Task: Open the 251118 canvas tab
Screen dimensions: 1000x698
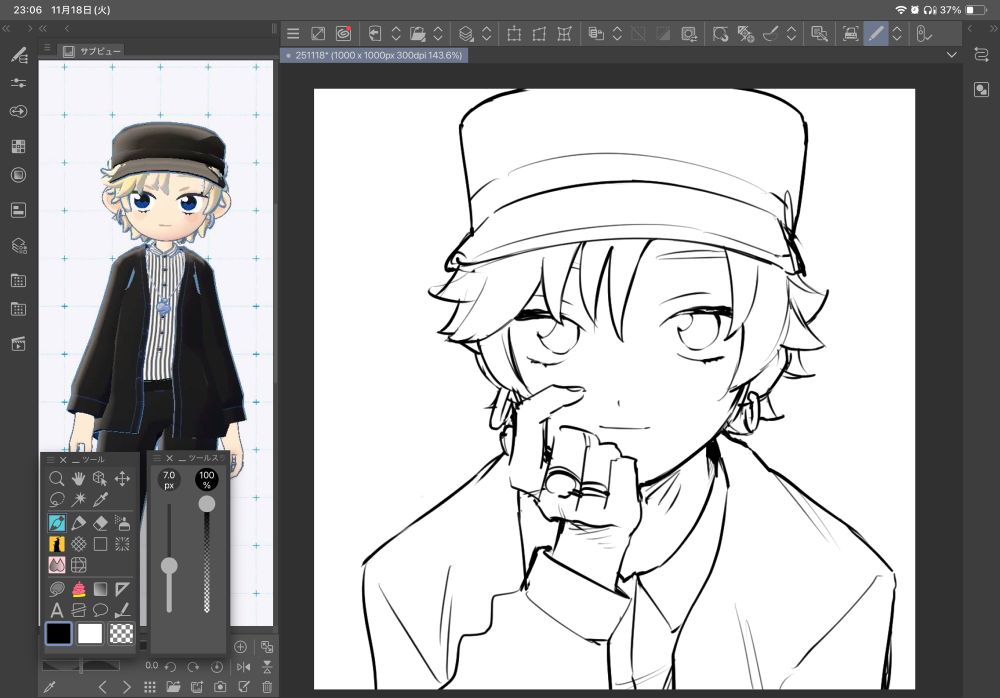Action: tap(374, 56)
